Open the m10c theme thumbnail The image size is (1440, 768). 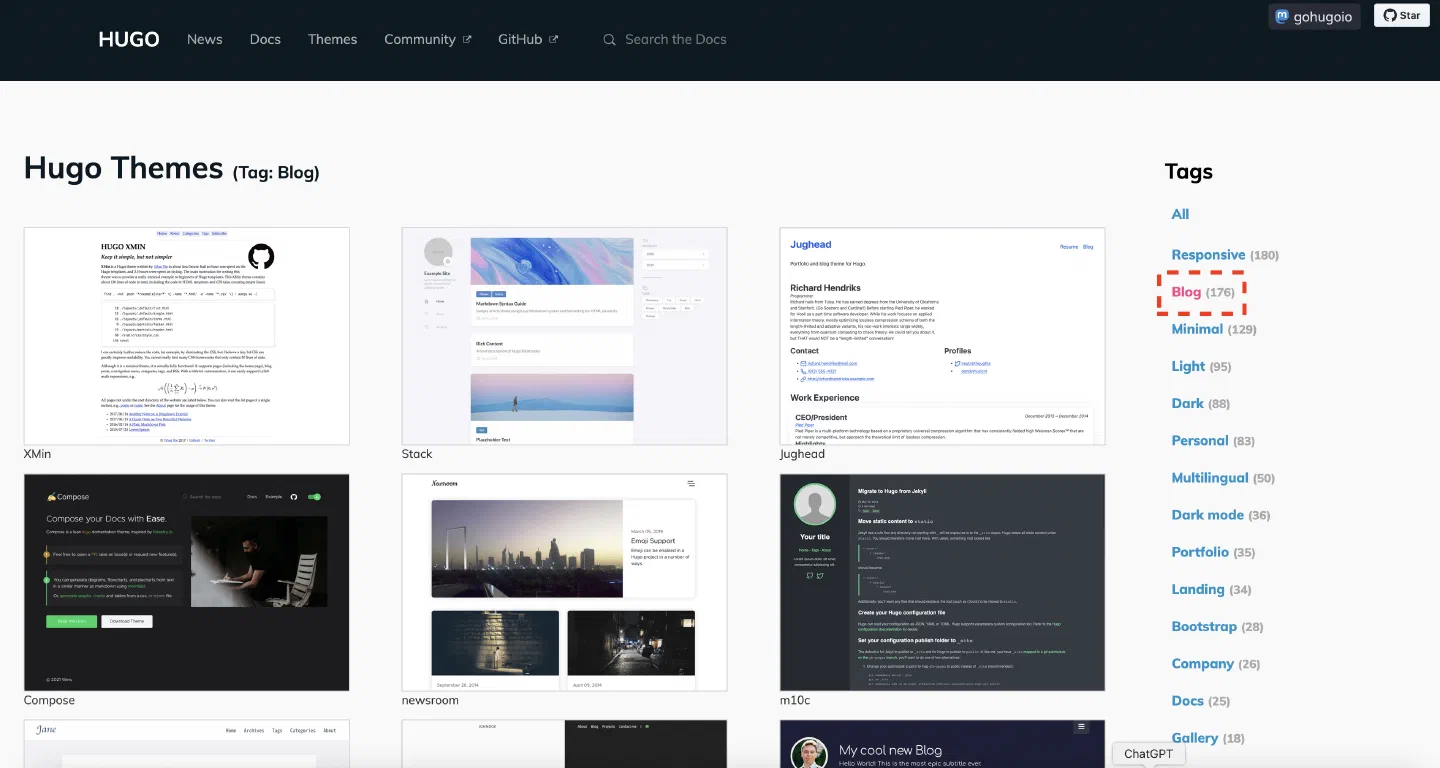[942, 582]
